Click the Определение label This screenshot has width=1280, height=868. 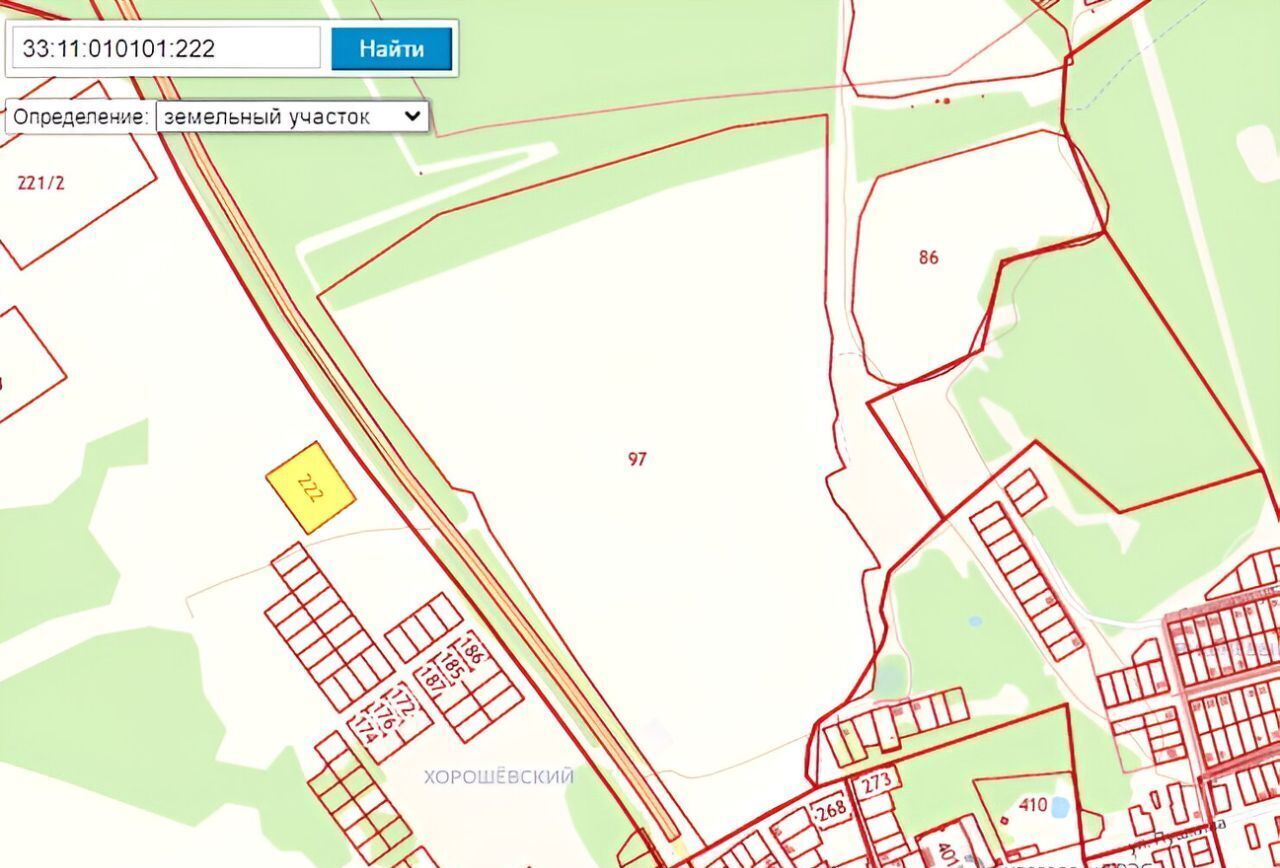pos(80,116)
